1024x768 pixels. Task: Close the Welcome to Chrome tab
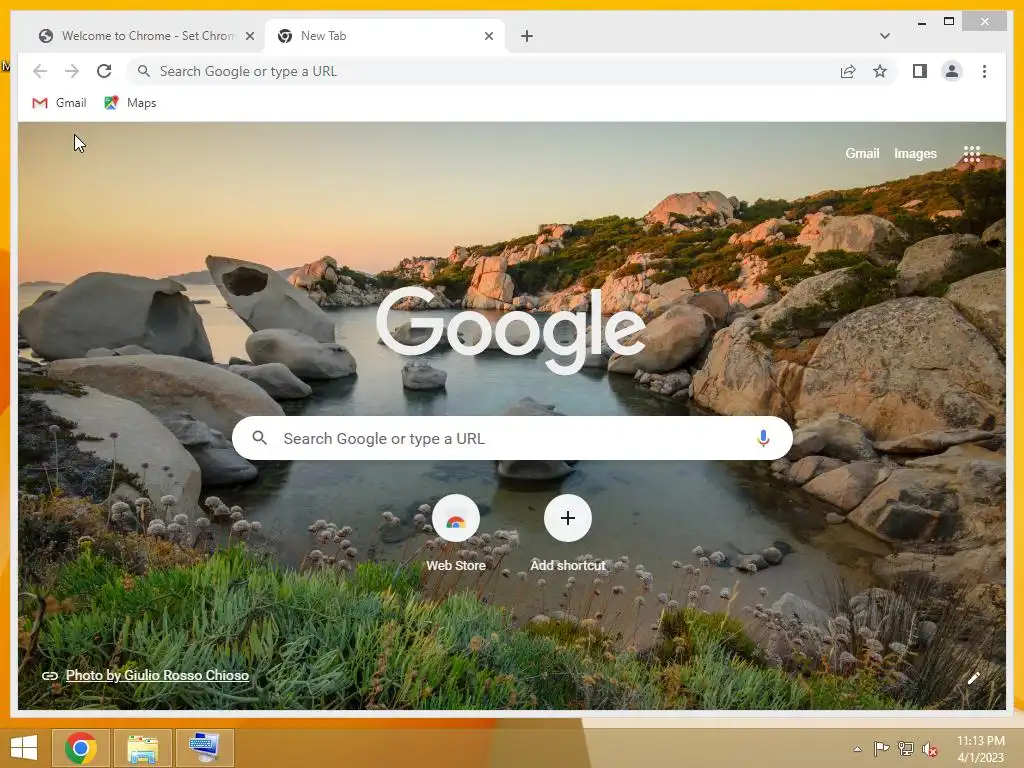click(249, 36)
